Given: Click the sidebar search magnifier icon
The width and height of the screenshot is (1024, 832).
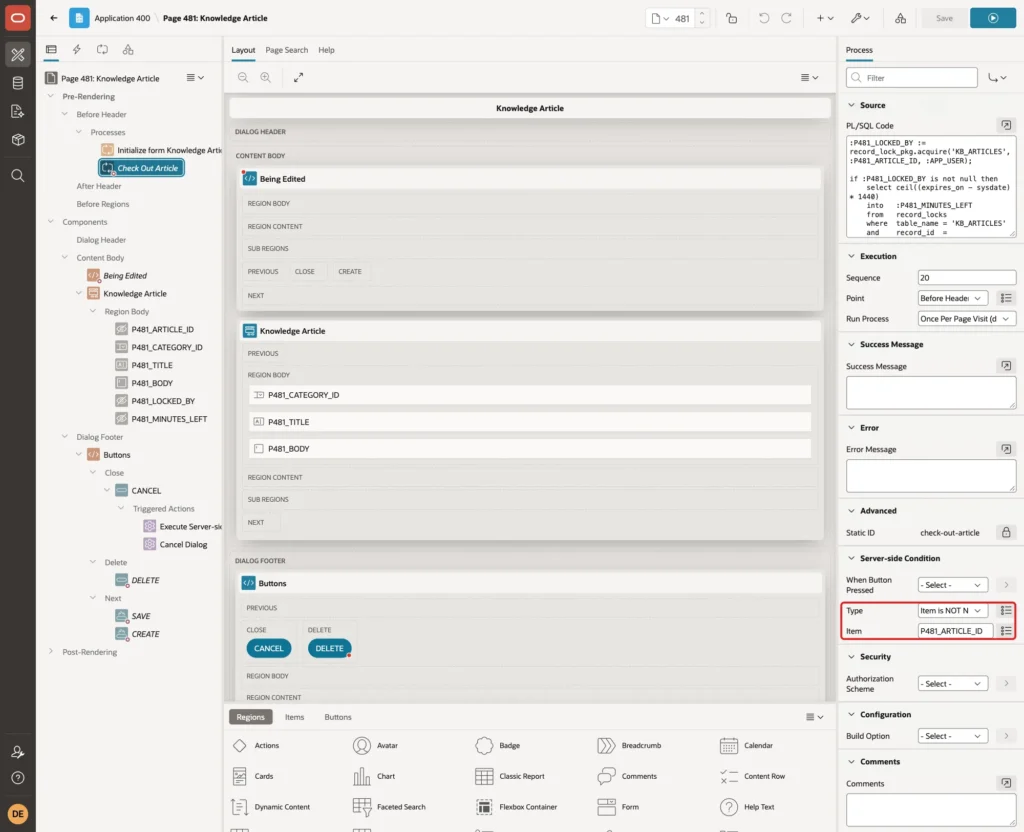Looking at the screenshot, I should click(18, 176).
